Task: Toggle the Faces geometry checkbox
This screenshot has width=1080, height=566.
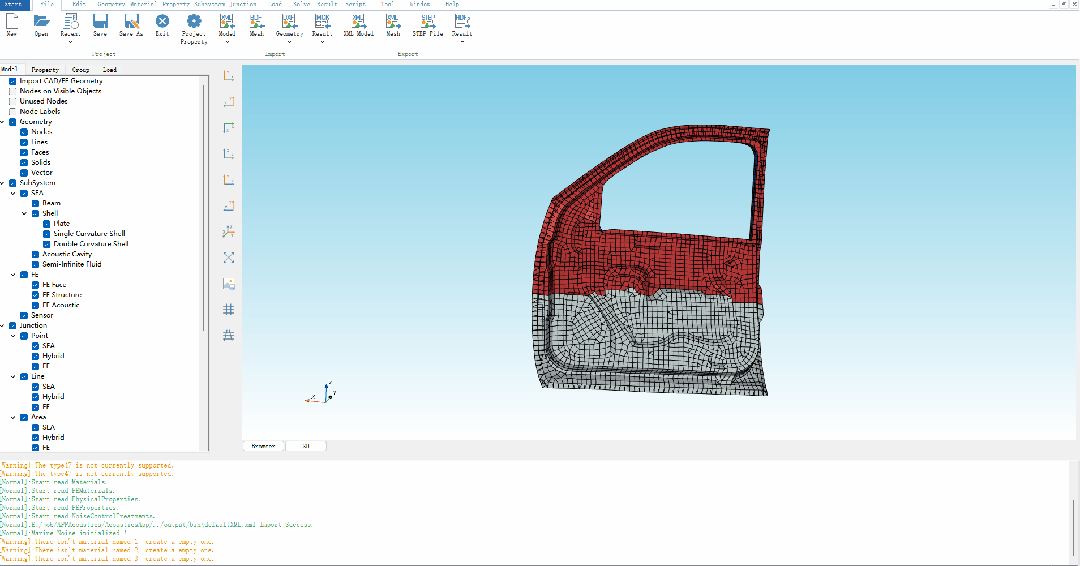Action: tap(24, 152)
